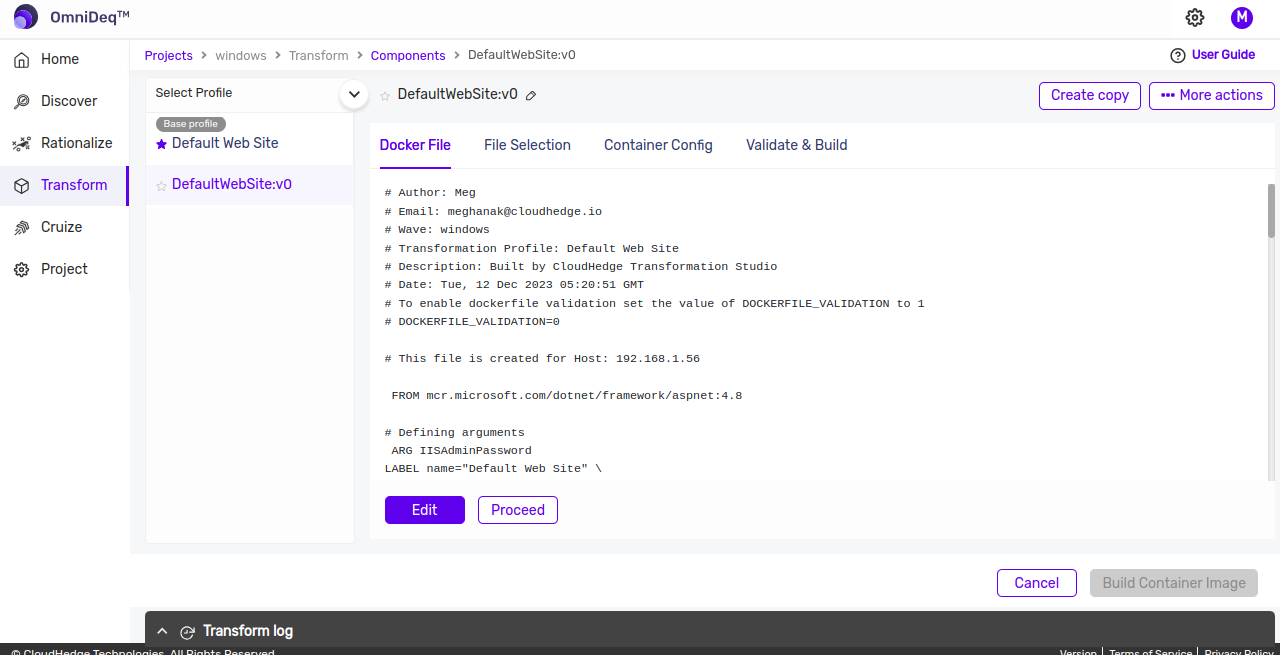Open Rationalize from the sidebar
This screenshot has width=1280, height=655.
76,143
